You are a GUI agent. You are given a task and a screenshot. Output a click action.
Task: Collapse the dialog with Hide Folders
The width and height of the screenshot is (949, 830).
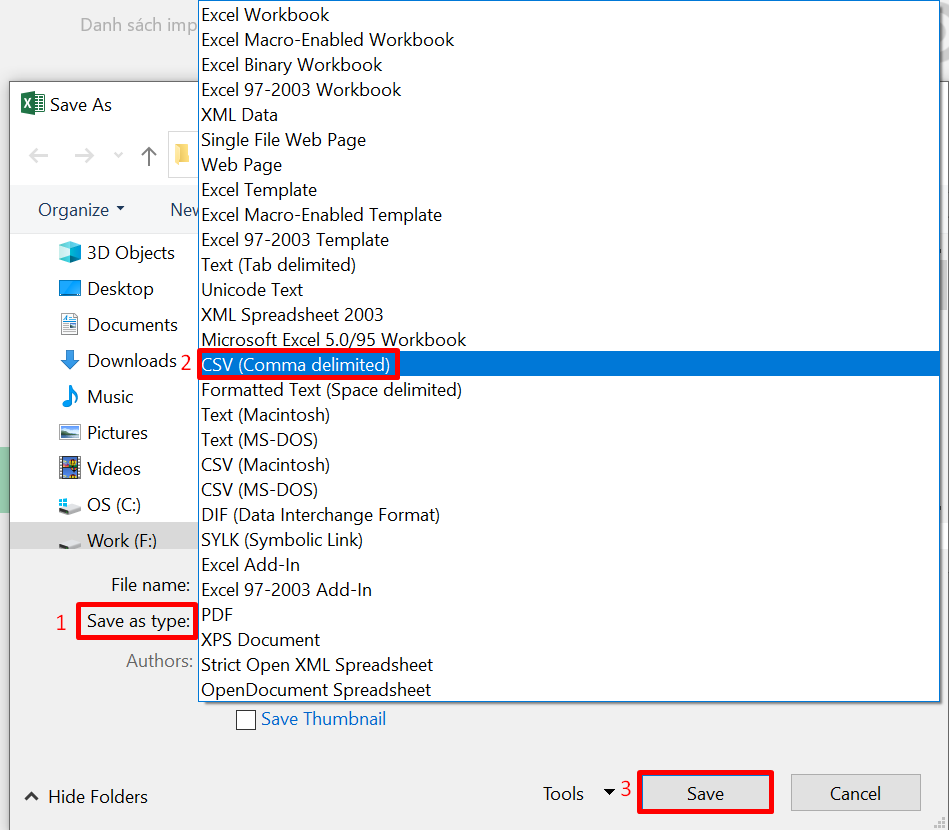[88, 796]
